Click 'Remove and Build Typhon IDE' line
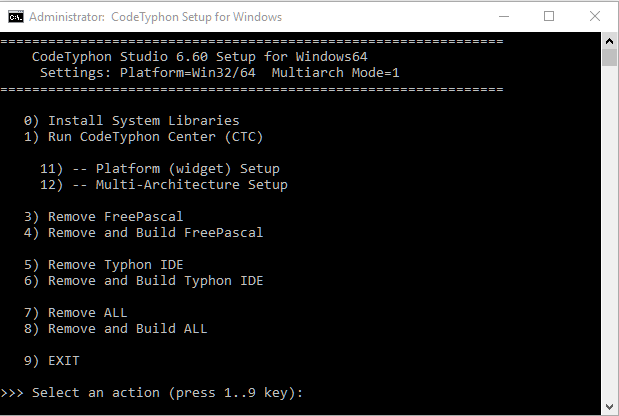 143,281
